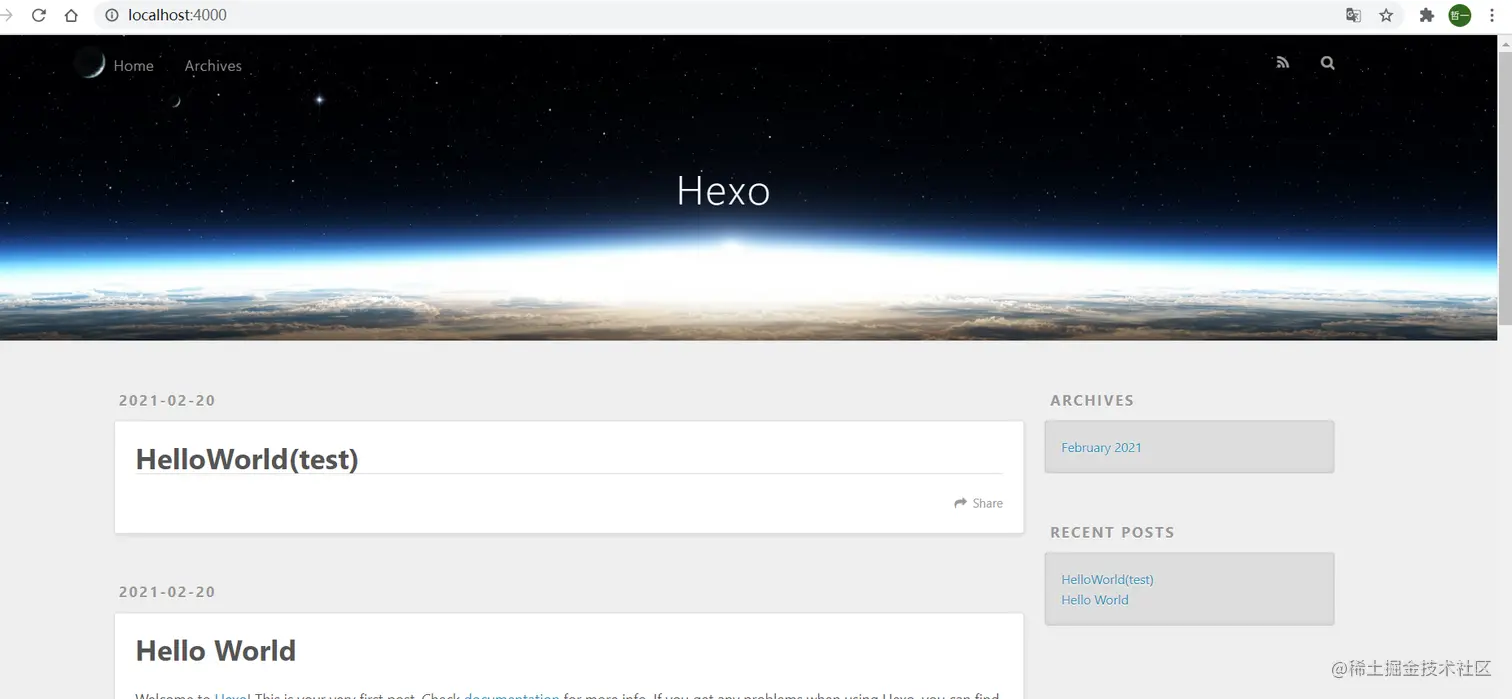
Task: Open the February 2021 archive link
Action: coord(1101,447)
